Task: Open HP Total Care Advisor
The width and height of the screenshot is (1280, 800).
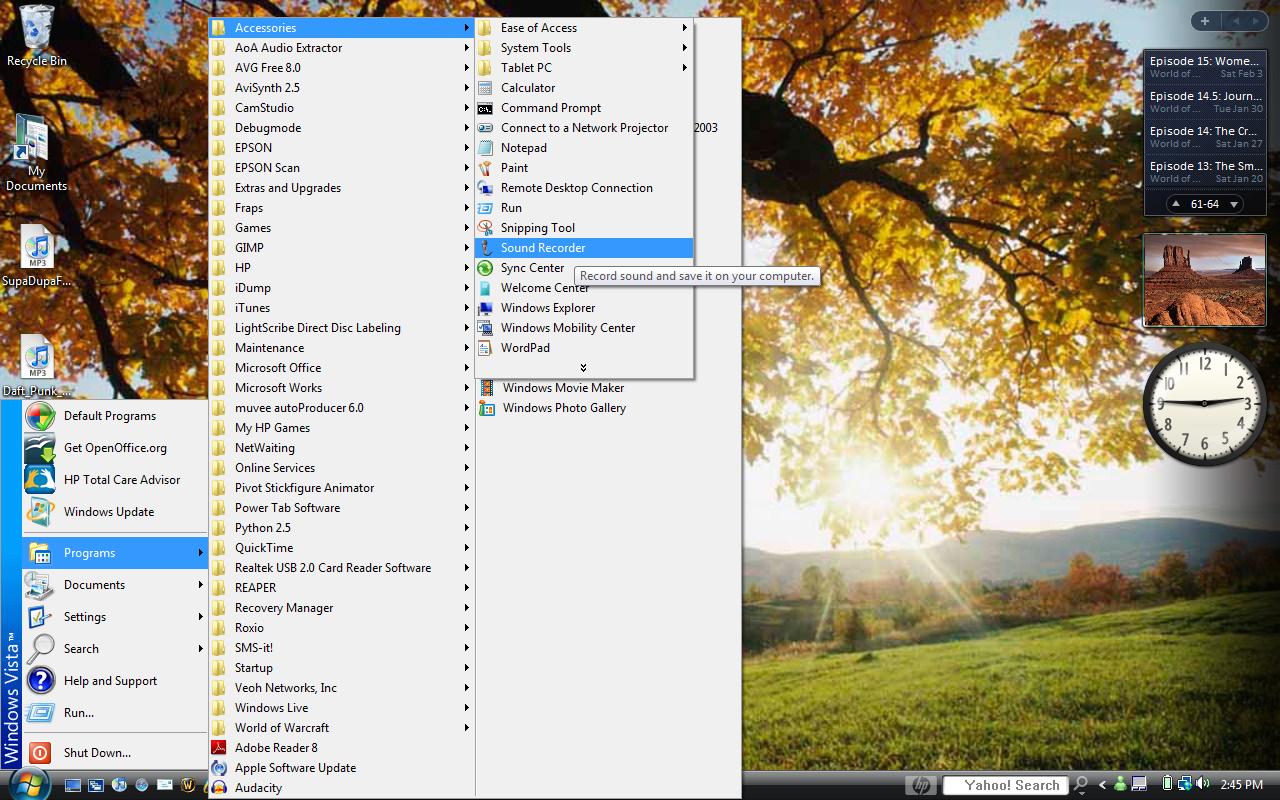Action: (115, 480)
